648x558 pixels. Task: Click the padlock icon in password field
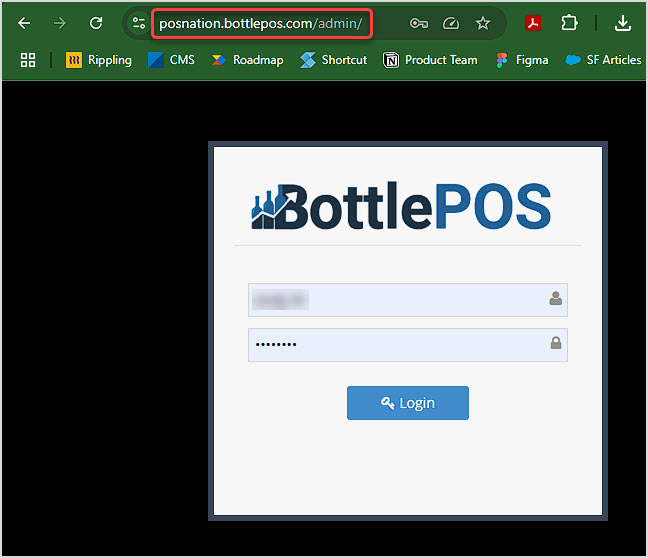(x=556, y=343)
